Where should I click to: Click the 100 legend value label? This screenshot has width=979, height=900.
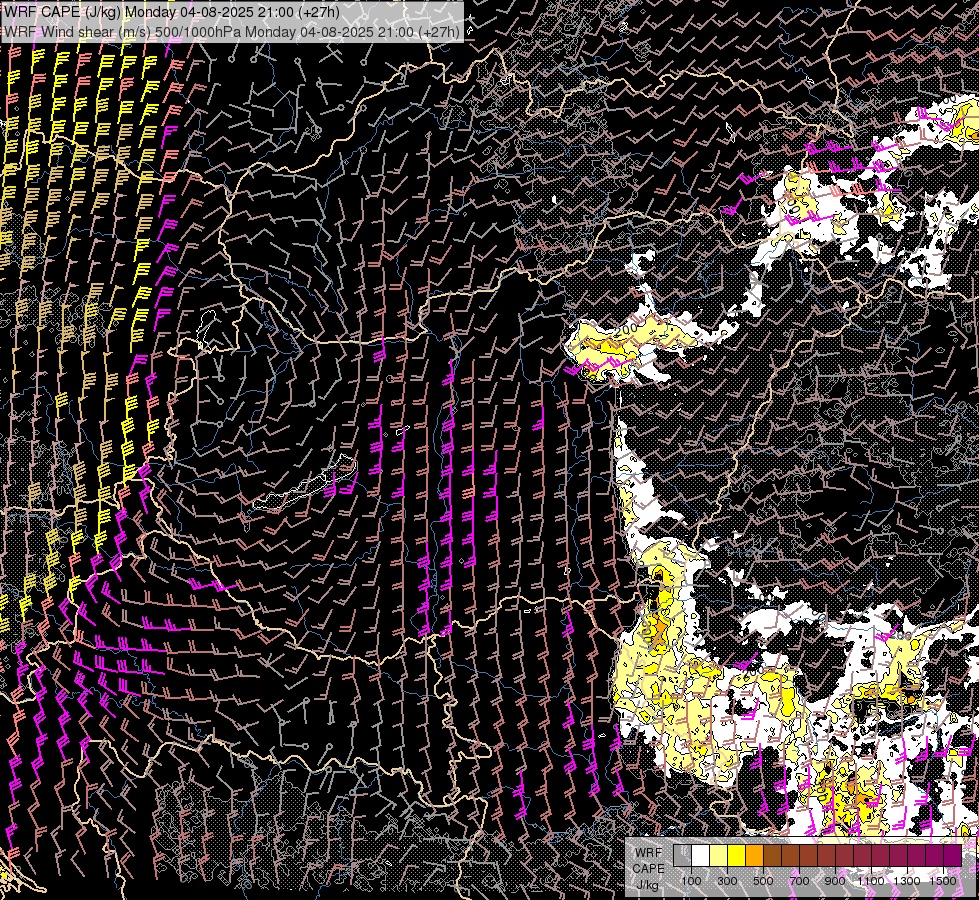[x=691, y=881]
